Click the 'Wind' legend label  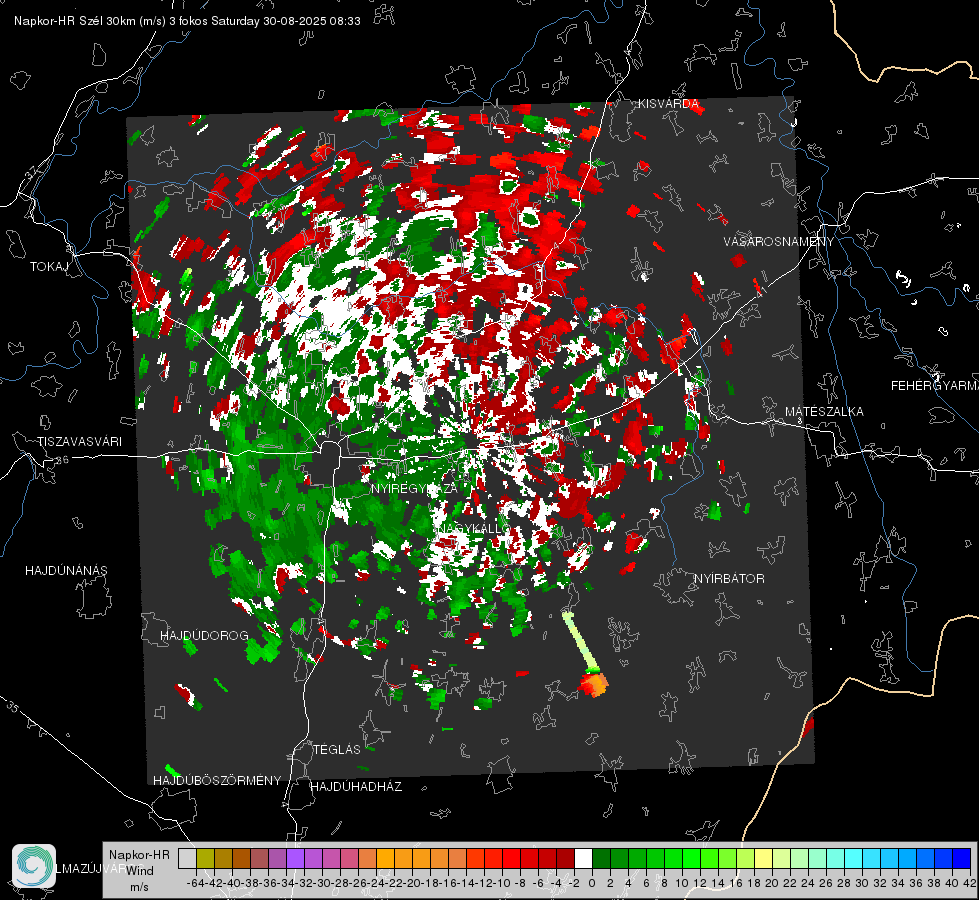click(140, 871)
